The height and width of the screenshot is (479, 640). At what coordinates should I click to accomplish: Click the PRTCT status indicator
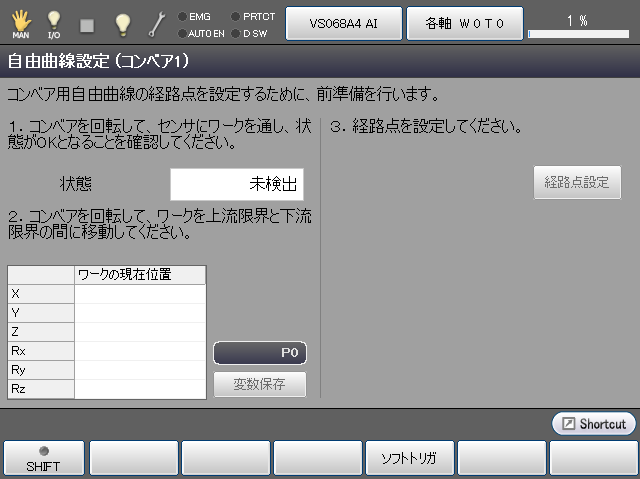(x=252, y=16)
